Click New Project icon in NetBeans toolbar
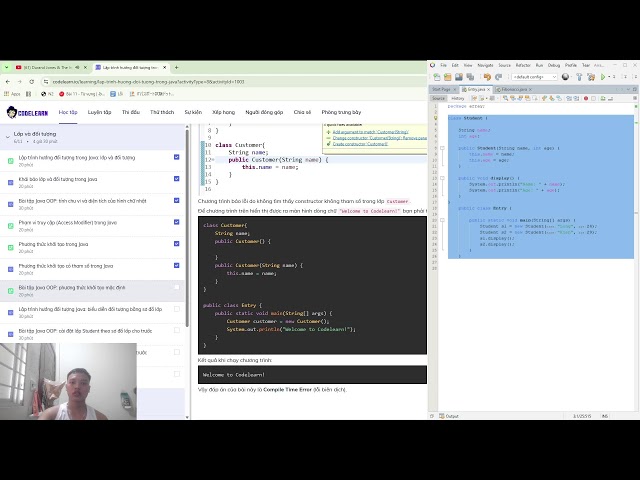640x480 pixels. point(448,77)
